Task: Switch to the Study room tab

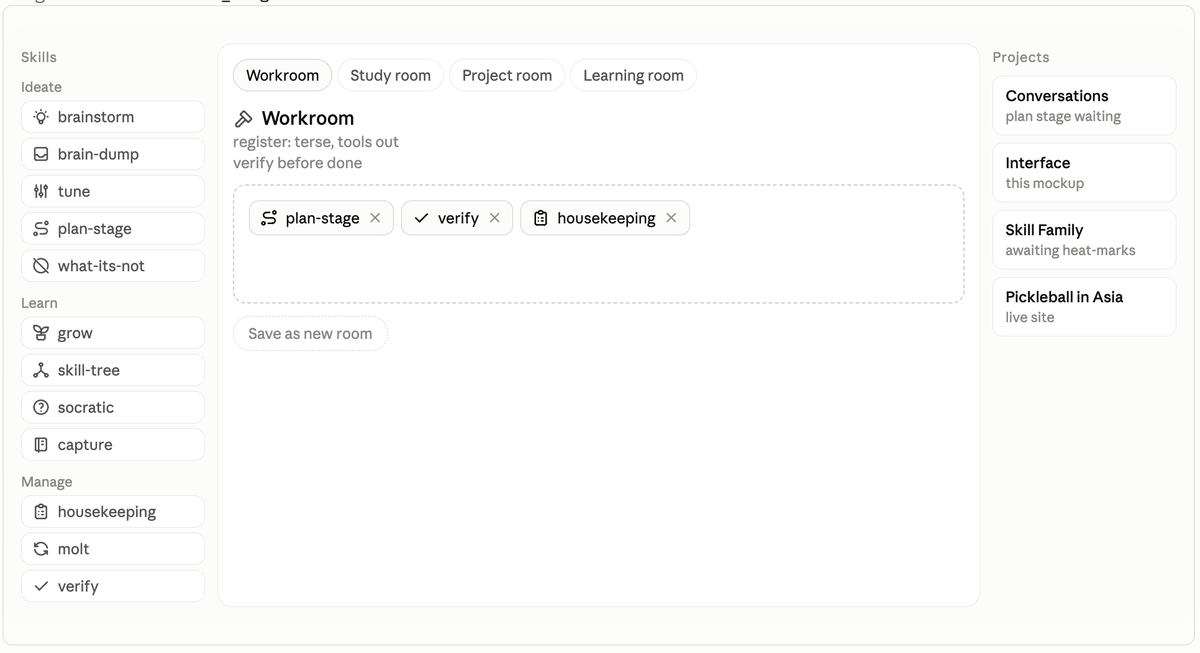Action: click(390, 75)
